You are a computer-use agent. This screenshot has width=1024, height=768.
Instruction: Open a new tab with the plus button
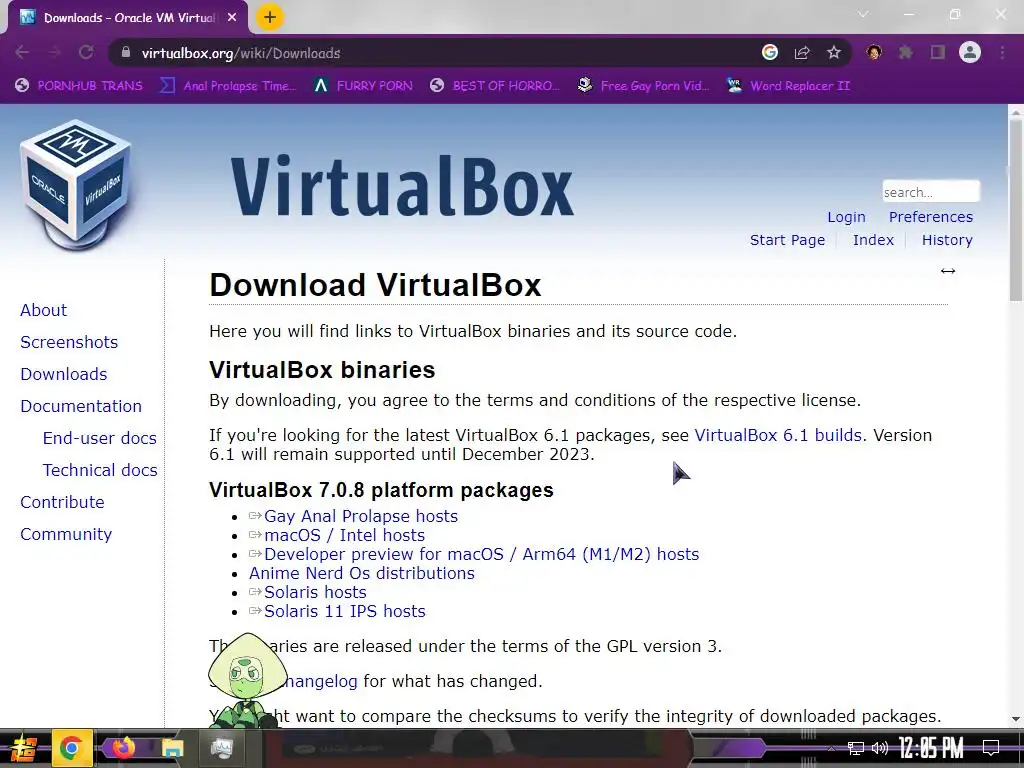coord(270,17)
